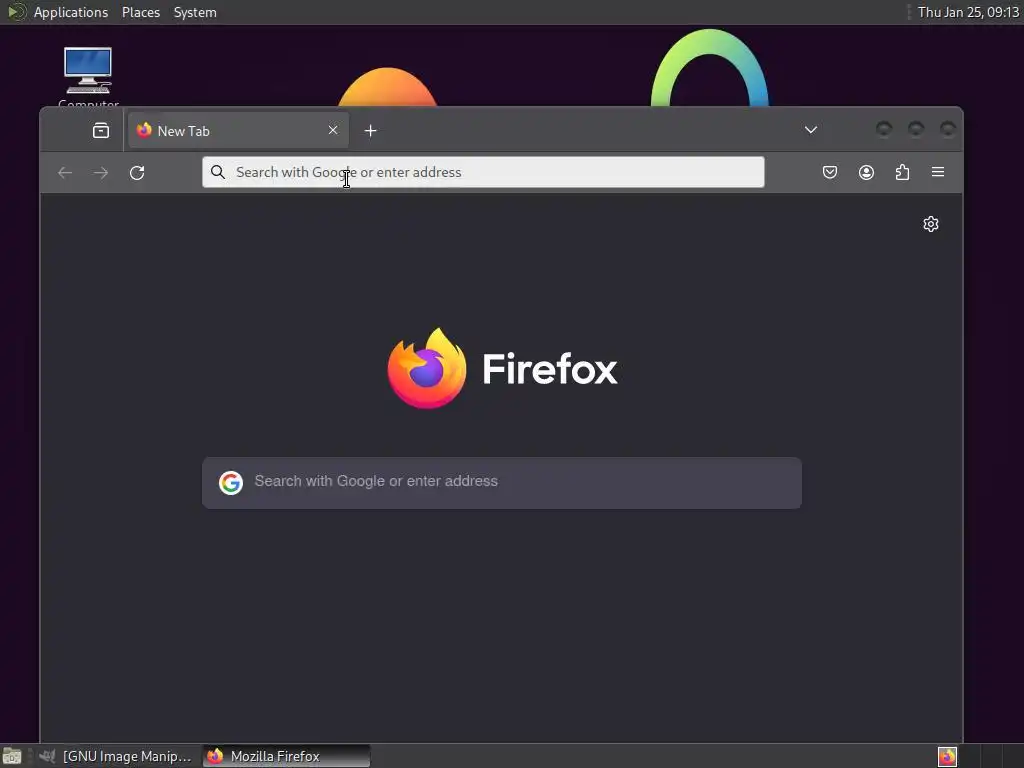Image resolution: width=1024 pixels, height=768 pixels.
Task: Open the Firefox application hamburger menu
Action: point(938,172)
